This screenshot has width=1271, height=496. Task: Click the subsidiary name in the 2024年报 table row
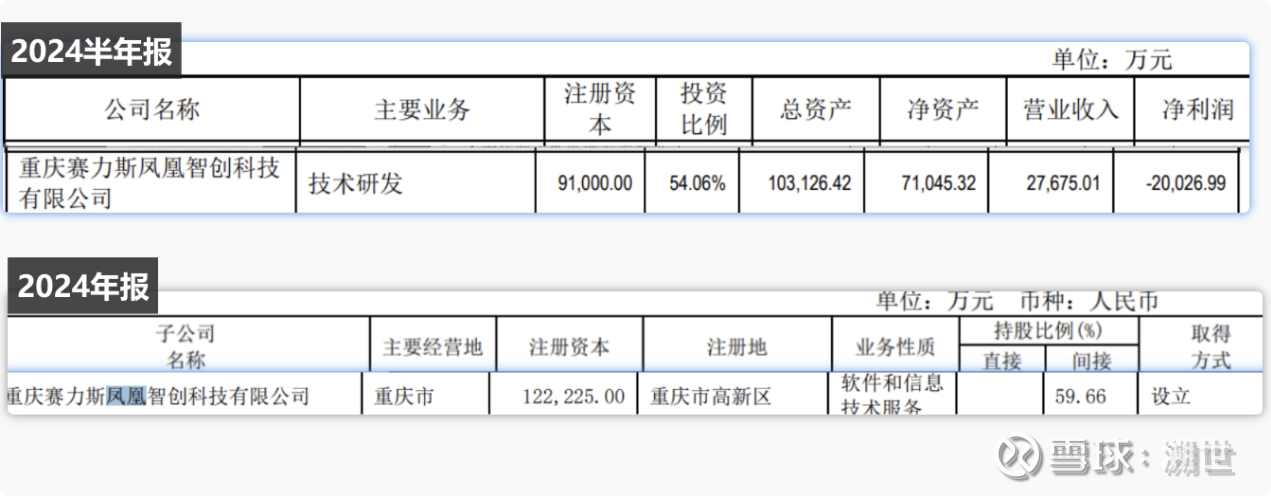158,397
